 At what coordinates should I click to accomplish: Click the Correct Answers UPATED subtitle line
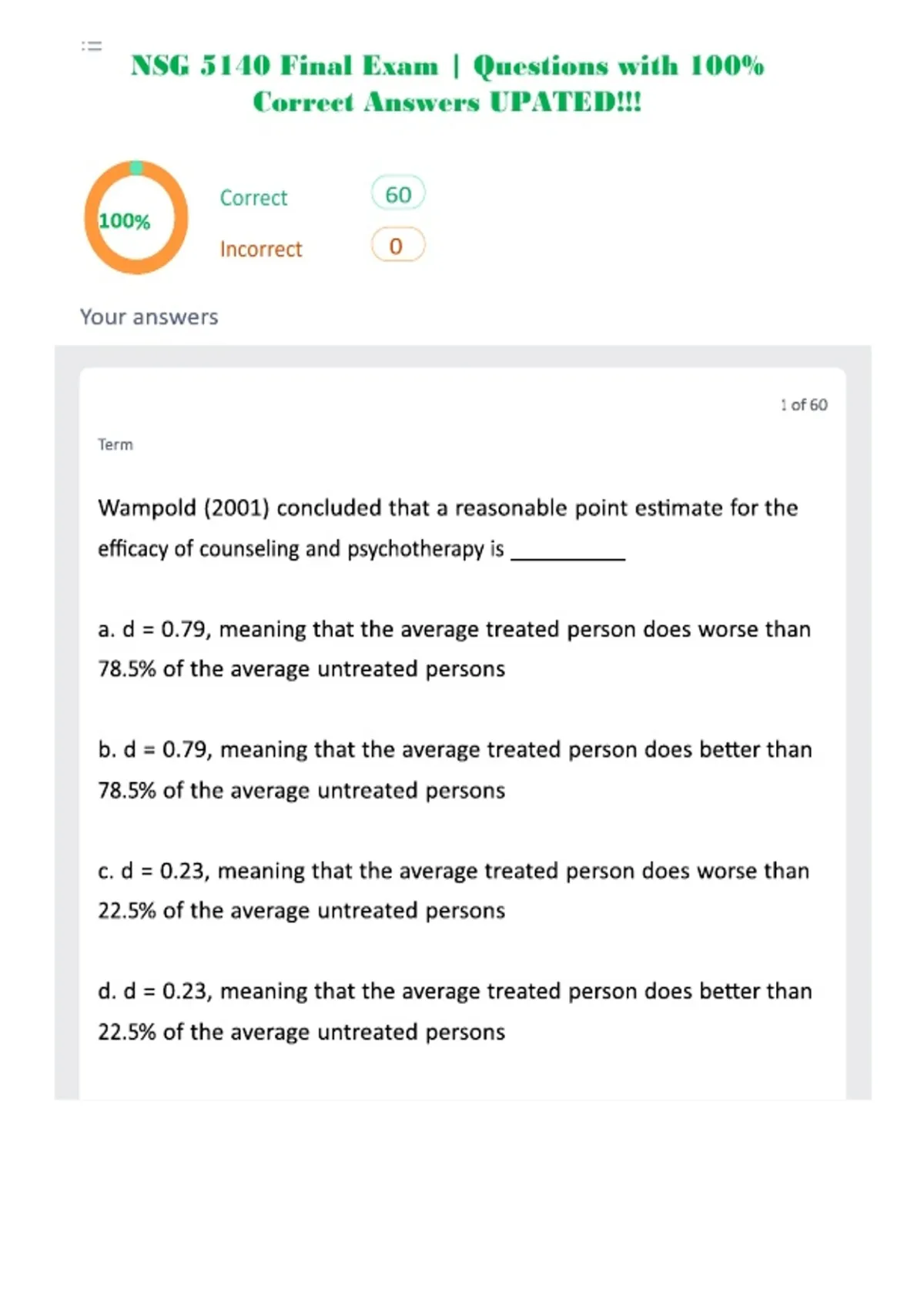(x=447, y=102)
